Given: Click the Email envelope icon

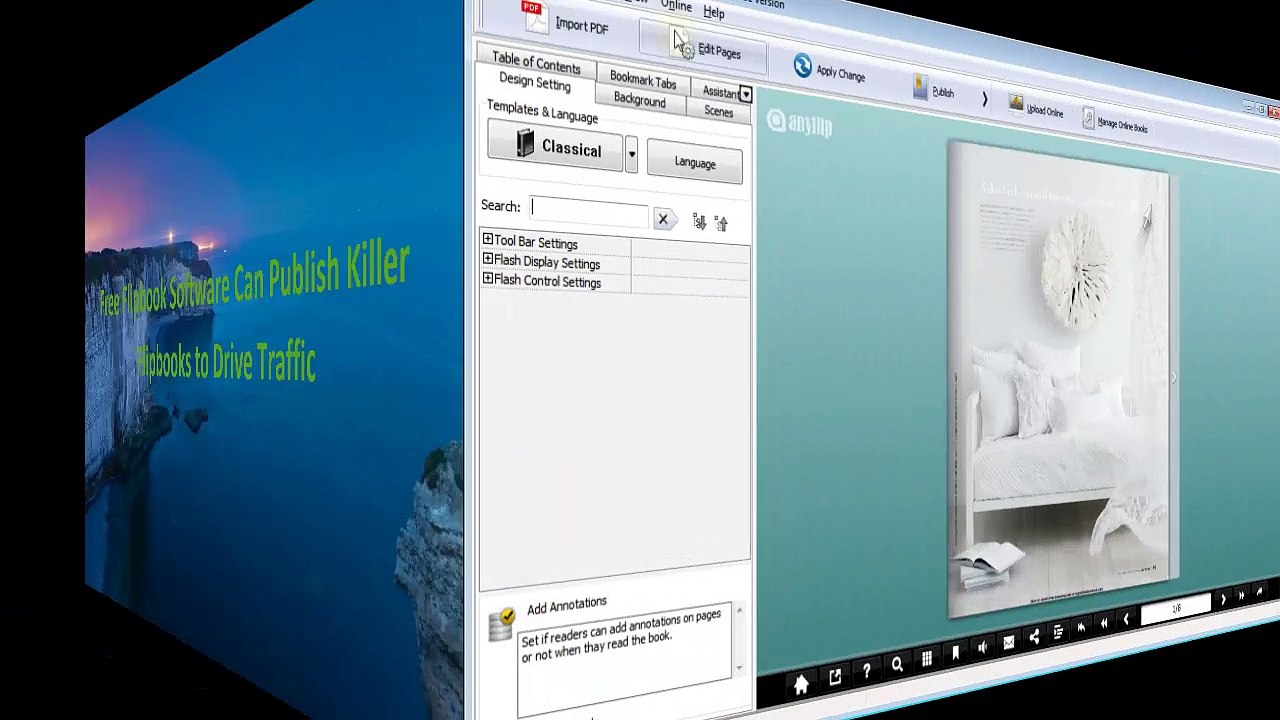Looking at the screenshot, I should pyautogui.click(x=1008, y=642).
